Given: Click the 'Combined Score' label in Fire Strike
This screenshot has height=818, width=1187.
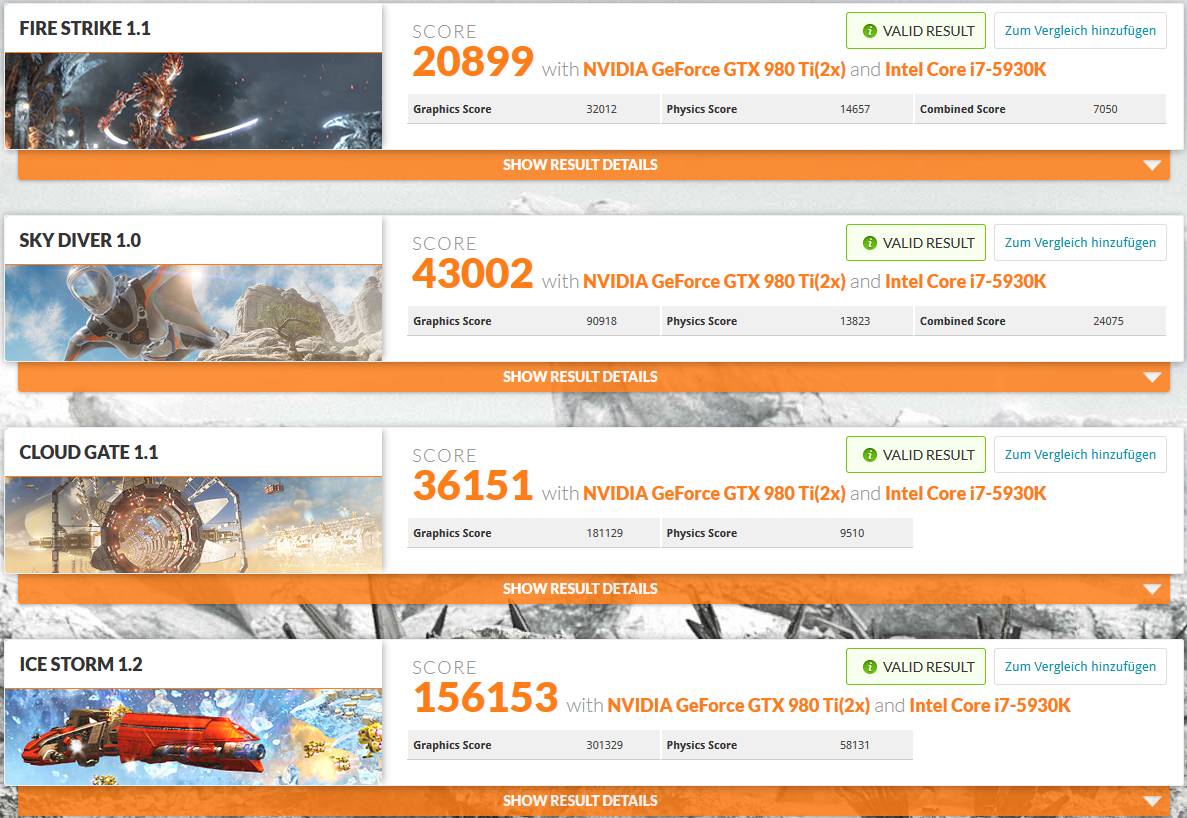Looking at the screenshot, I should tap(962, 109).
